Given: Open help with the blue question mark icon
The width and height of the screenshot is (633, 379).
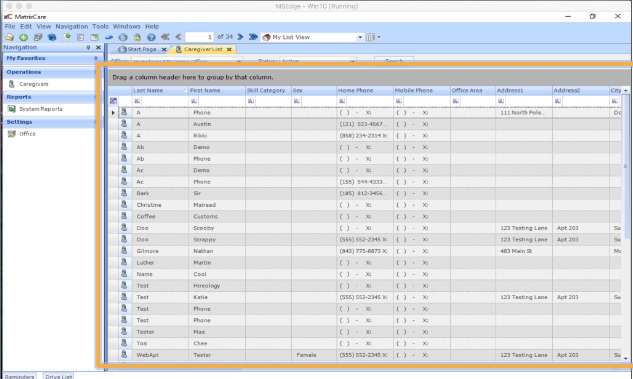Looking at the screenshot, I should [151, 37].
